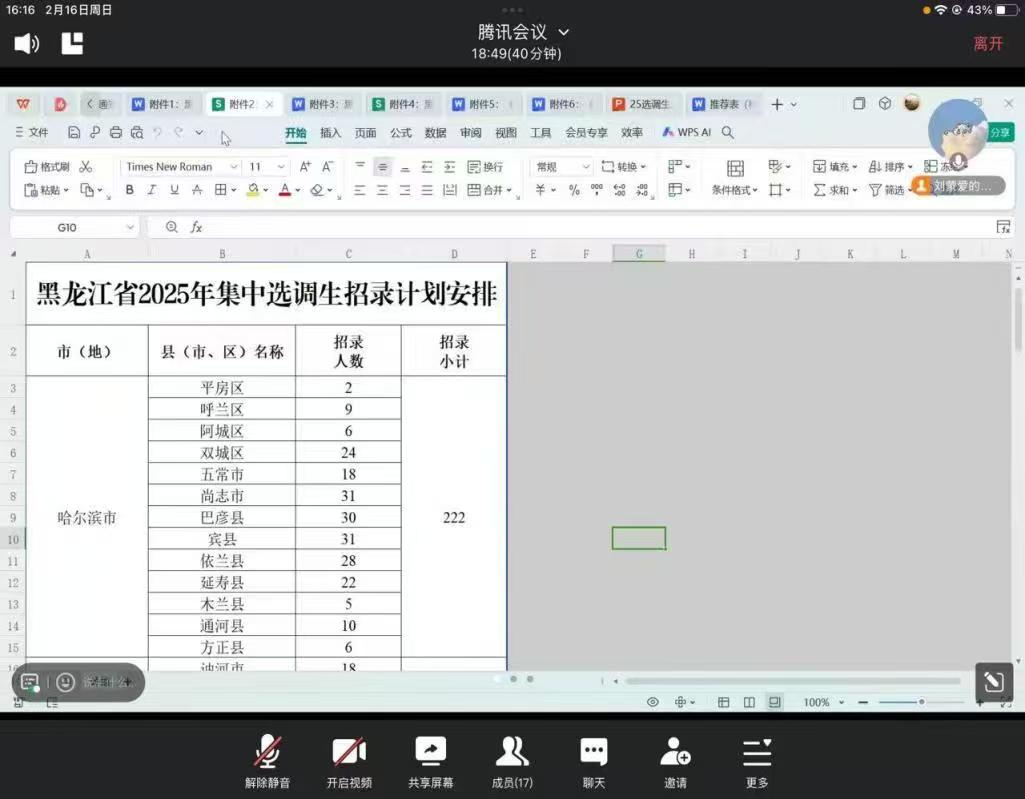Leave the meeting with 离开

pos(988,43)
